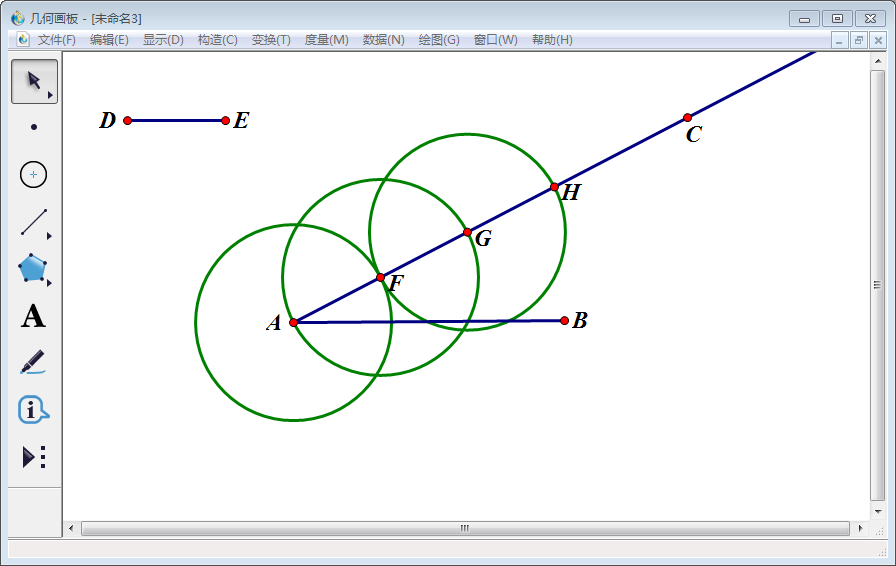
Task: Open the 编辑(E) menu
Action: pos(109,40)
